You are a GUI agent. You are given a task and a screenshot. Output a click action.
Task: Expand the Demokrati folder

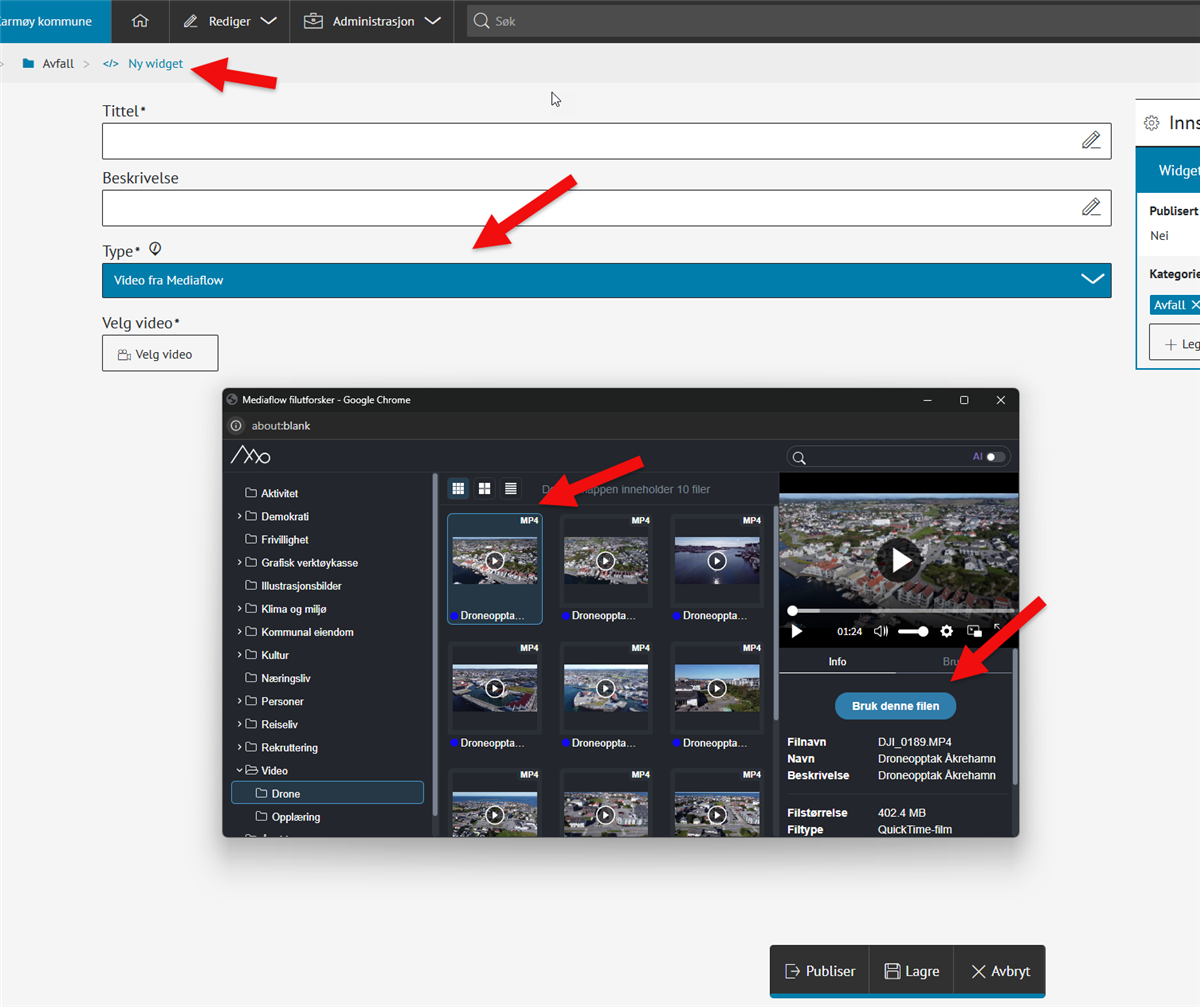click(240, 516)
